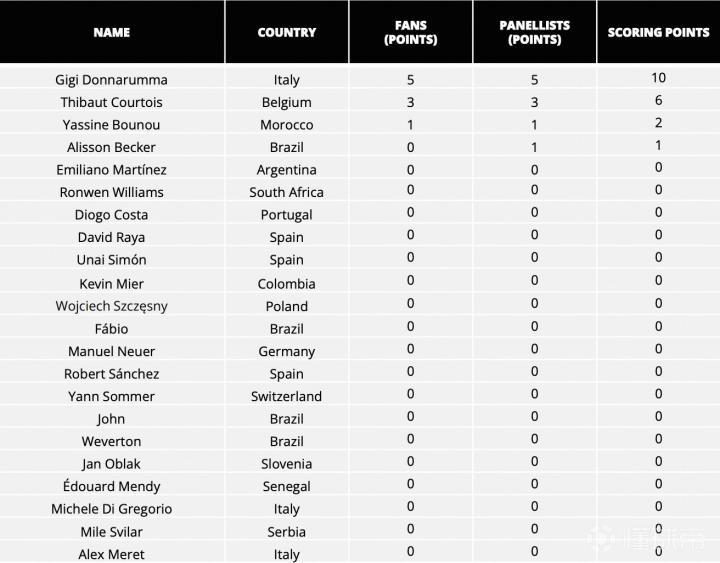Click the NAME column header

click(112, 32)
